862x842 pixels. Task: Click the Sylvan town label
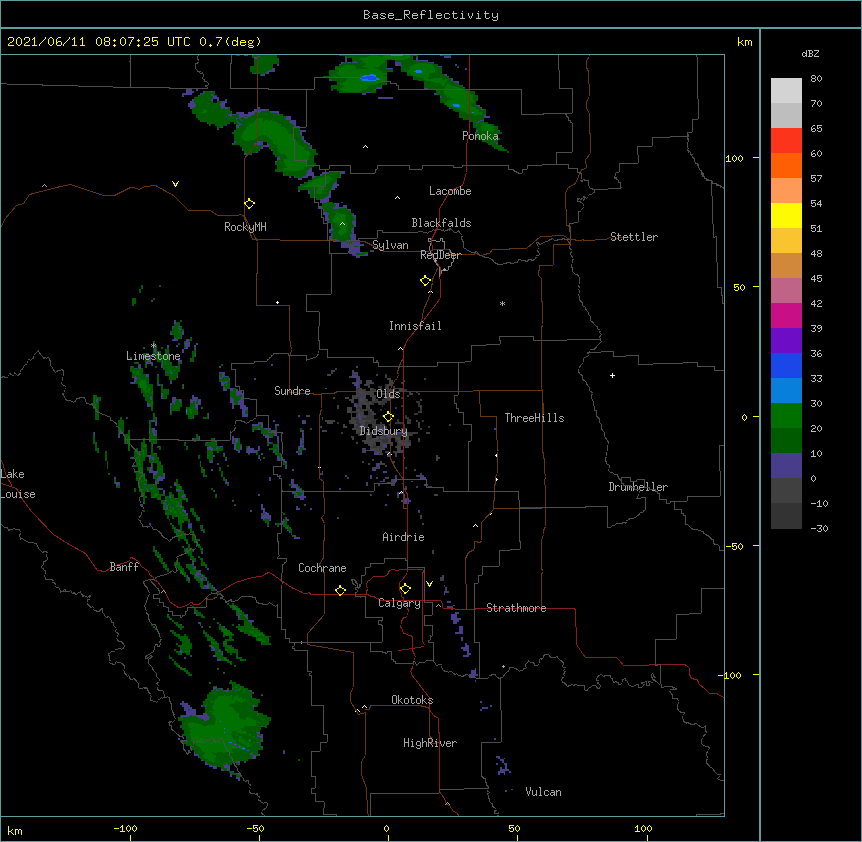click(x=390, y=245)
